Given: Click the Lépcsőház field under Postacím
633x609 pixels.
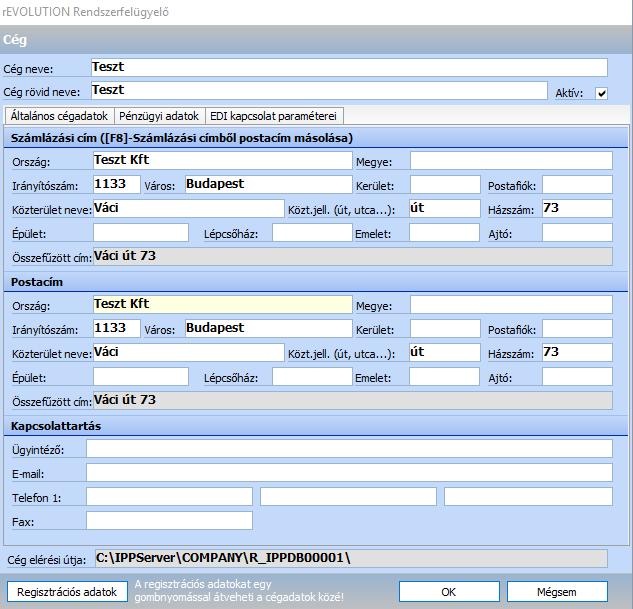Looking at the screenshot, I should point(312,376).
